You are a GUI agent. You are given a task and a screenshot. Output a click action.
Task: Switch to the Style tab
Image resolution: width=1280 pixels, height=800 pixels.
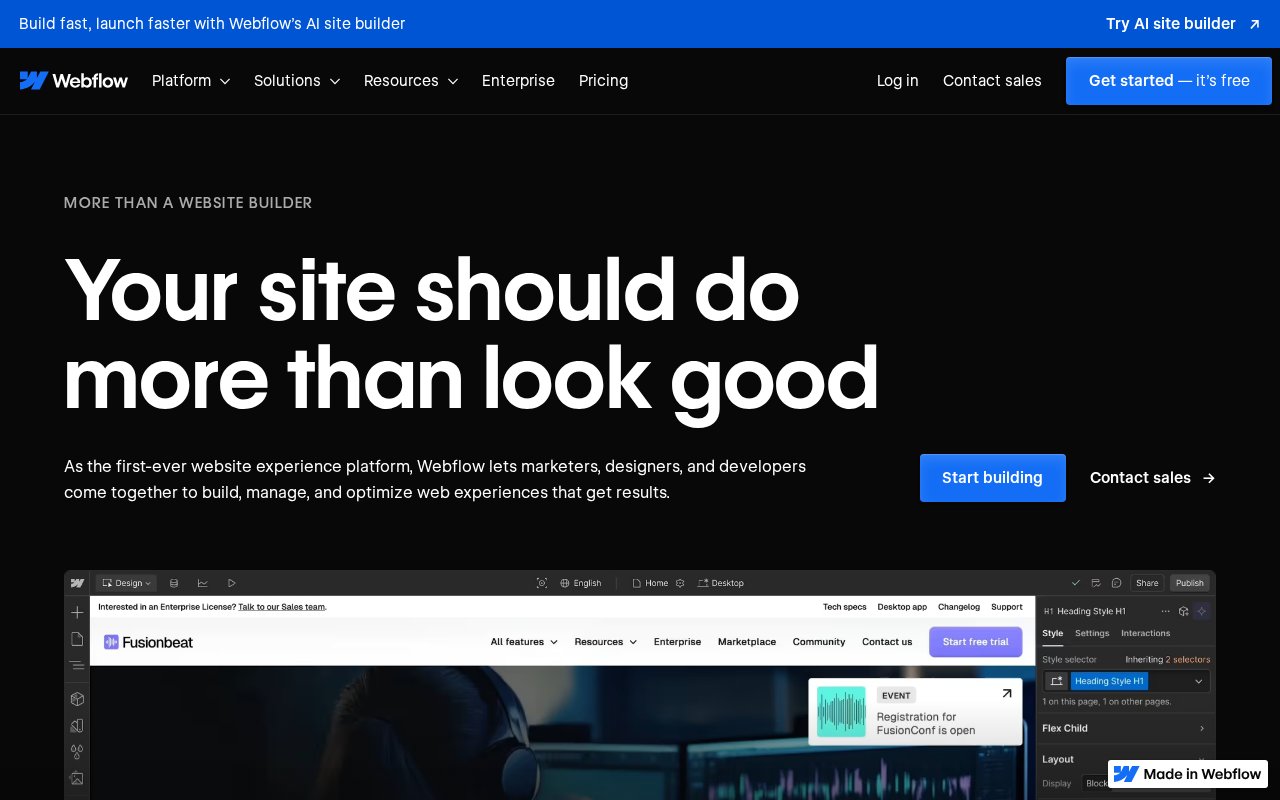1053,633
